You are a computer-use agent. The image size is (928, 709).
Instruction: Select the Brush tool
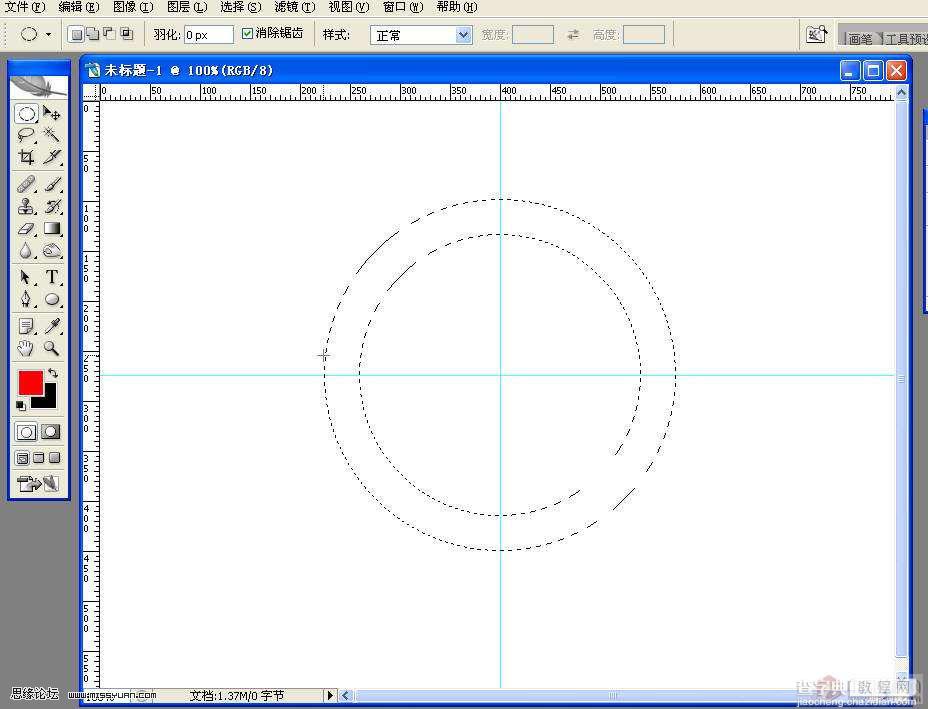pos(52,185)
